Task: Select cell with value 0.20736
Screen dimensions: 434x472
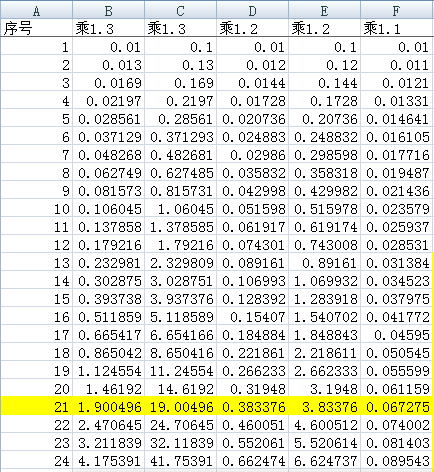Action: click(324, 119)
